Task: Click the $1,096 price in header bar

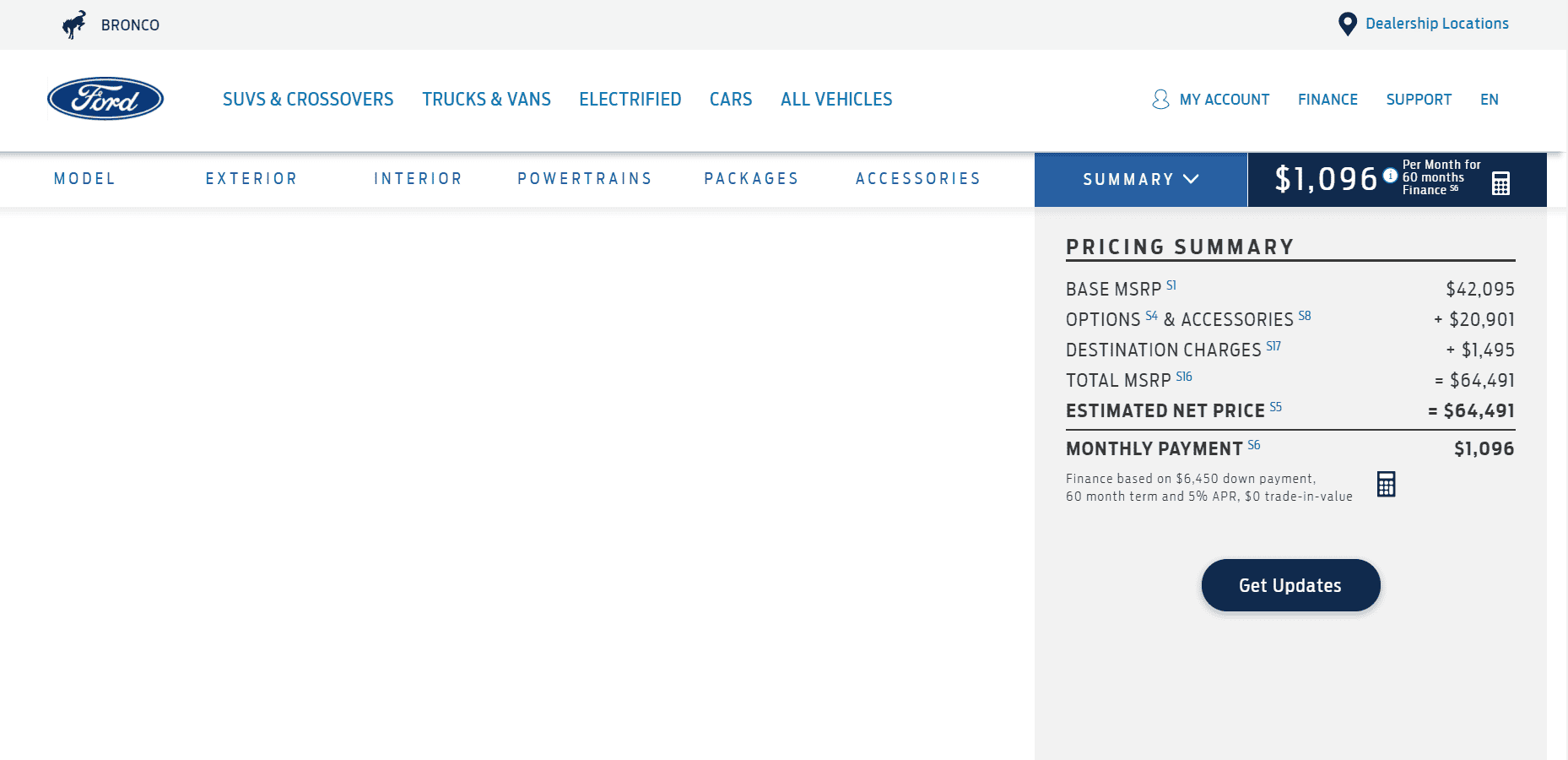Action: [x=1326, y=179]
